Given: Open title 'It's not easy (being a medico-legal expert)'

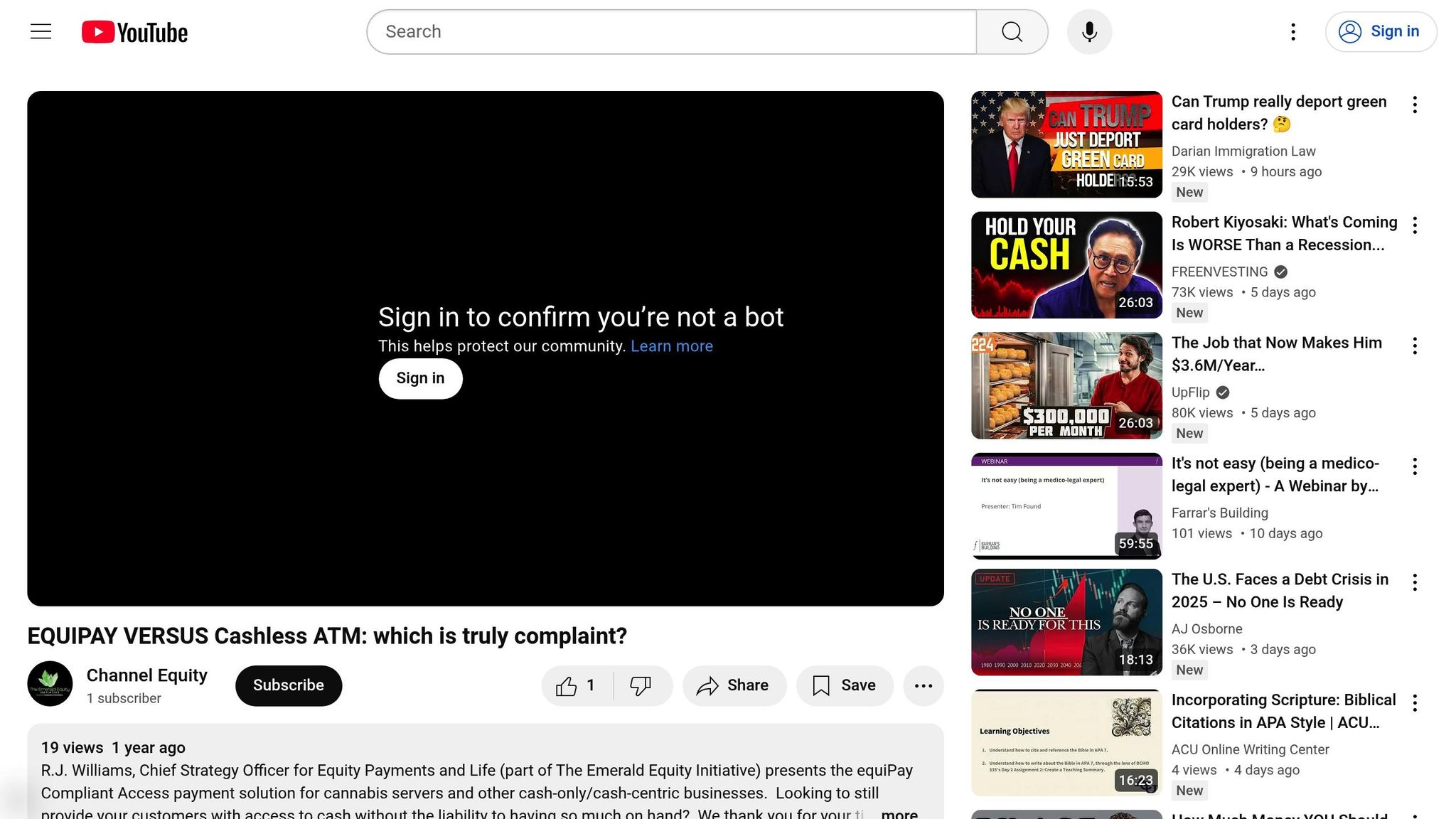Looking at the screenshot, I should (1275, 475).
